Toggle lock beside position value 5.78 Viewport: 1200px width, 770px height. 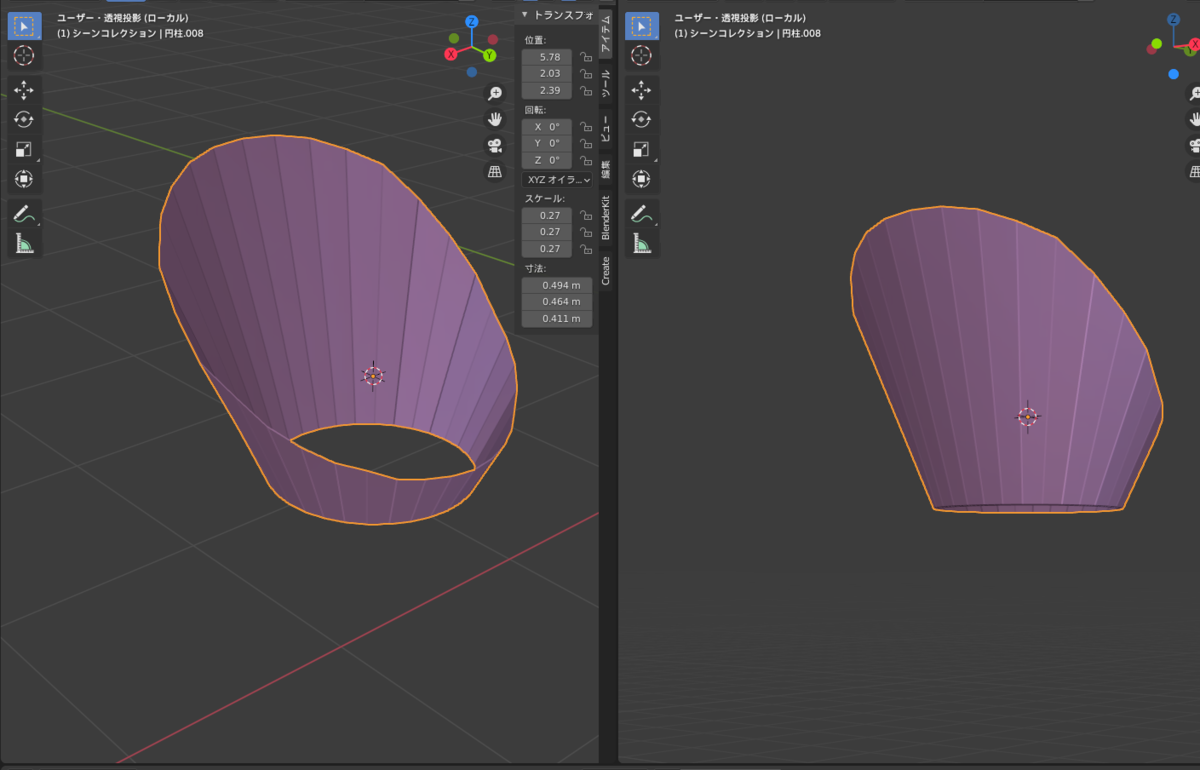point(586,57)
